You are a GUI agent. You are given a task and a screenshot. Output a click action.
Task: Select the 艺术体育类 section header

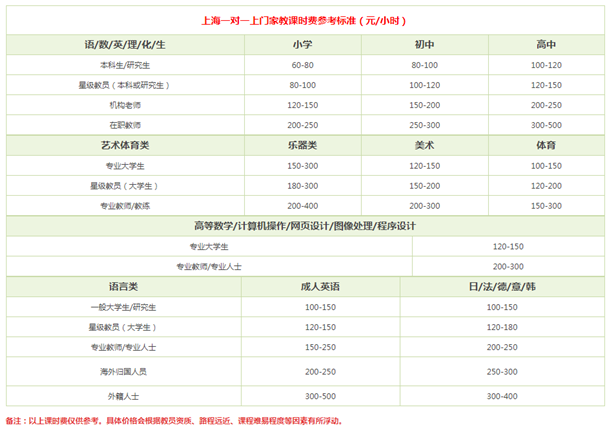coord(126,145)
